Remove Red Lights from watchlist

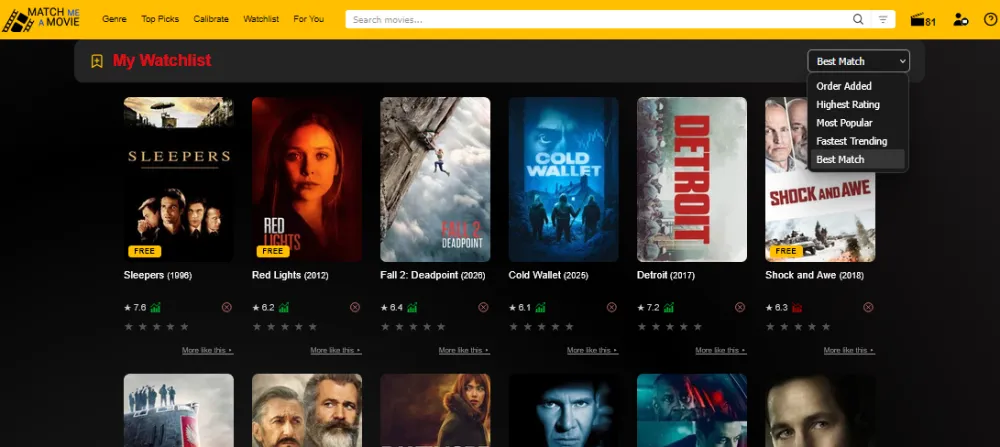point(355,307)
